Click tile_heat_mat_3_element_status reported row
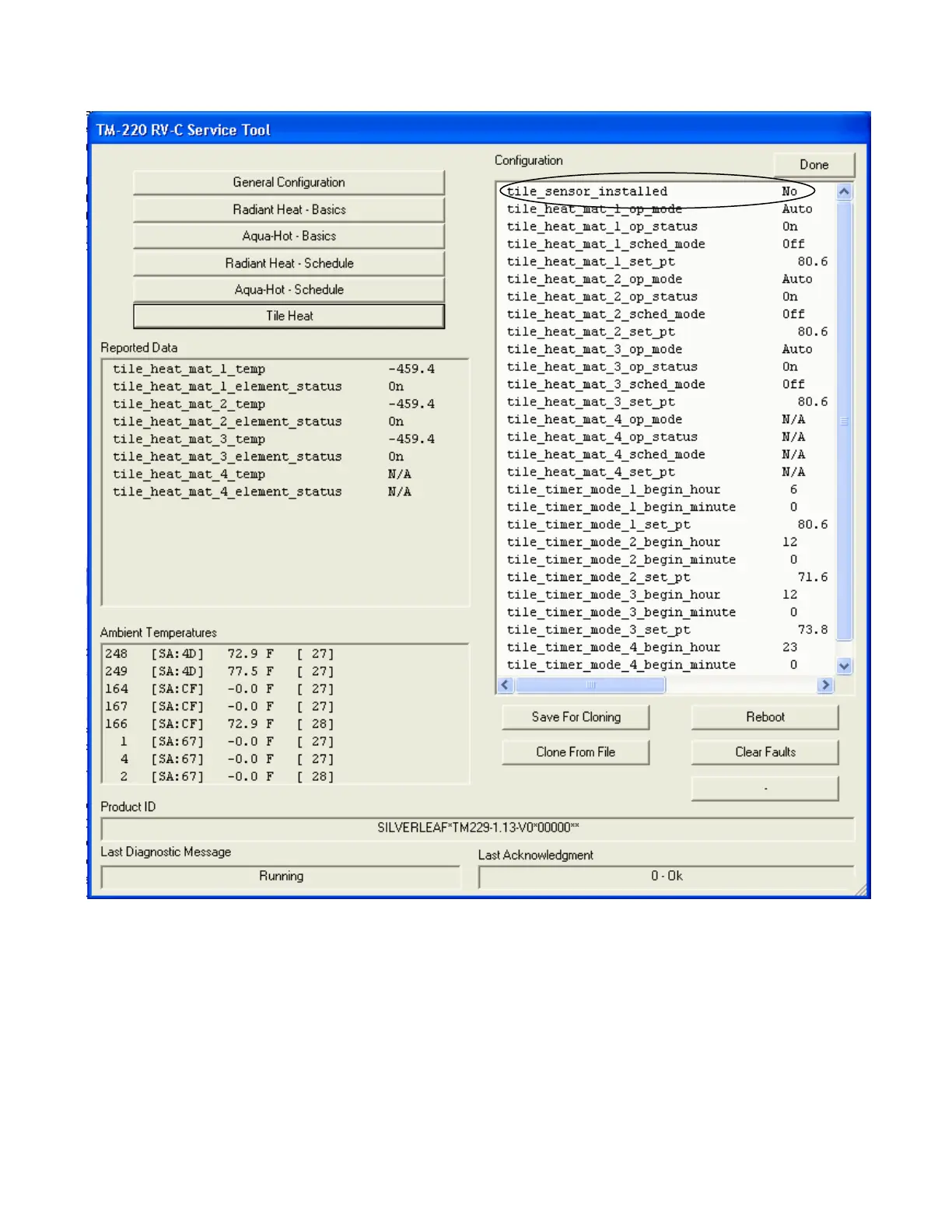Screen dimensions: 952x1232 tap(285, 457)
